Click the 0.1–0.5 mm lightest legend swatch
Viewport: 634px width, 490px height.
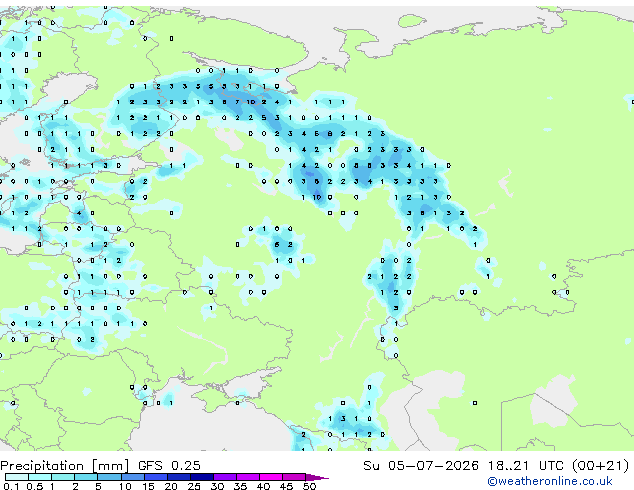(x=17, y=477)
